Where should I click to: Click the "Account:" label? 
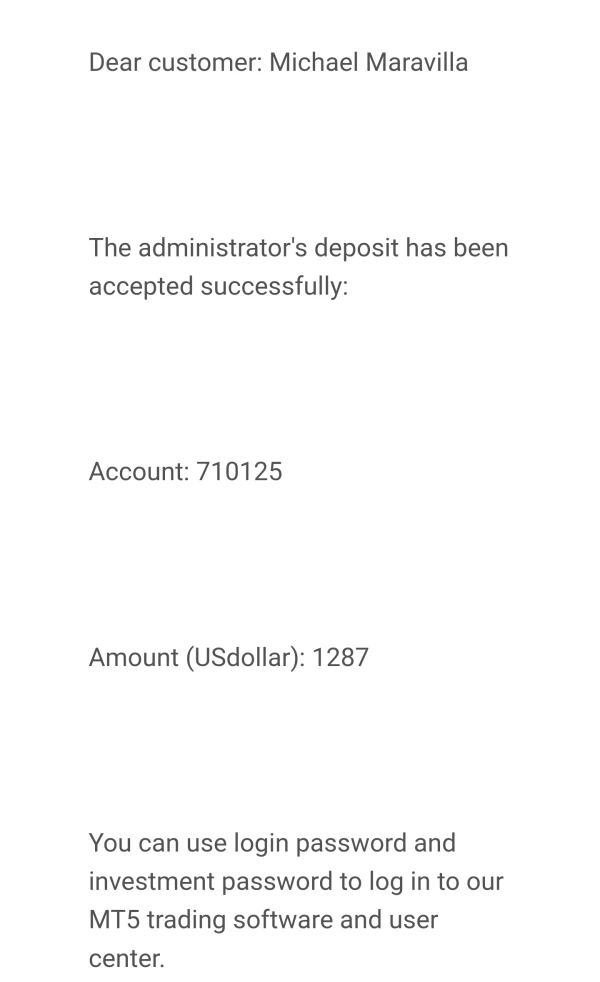tap(138, 471)
